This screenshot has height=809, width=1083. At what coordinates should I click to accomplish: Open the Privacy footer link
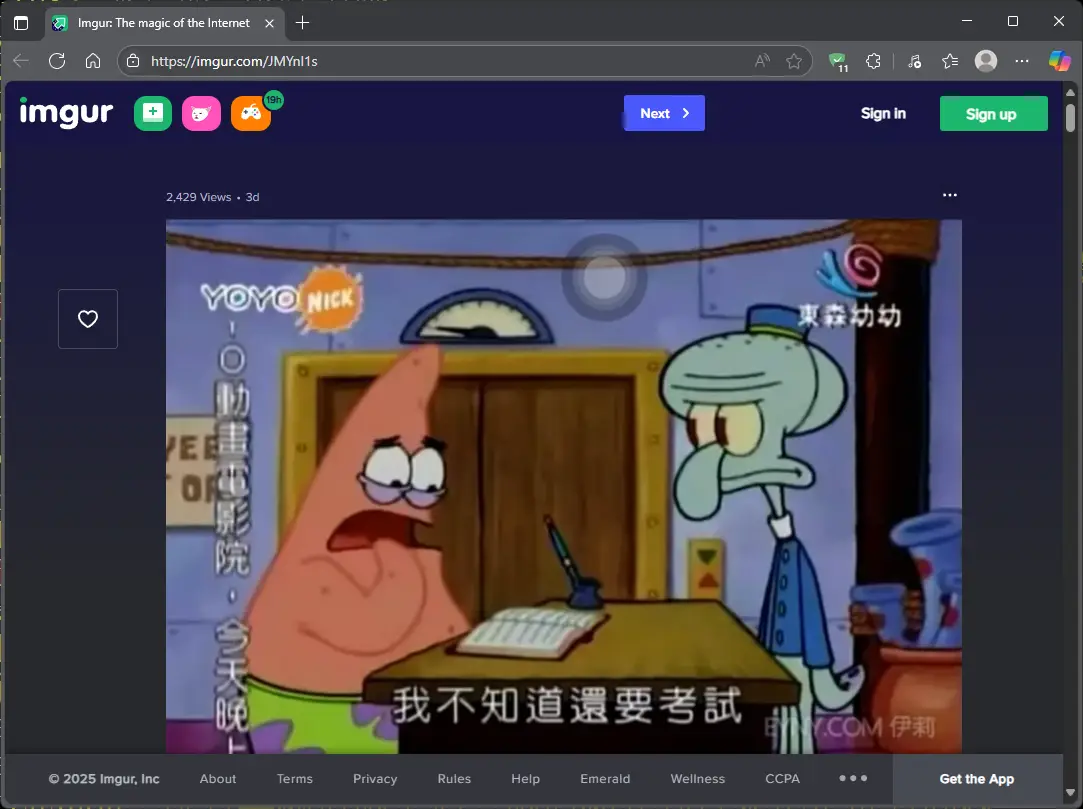374,779
